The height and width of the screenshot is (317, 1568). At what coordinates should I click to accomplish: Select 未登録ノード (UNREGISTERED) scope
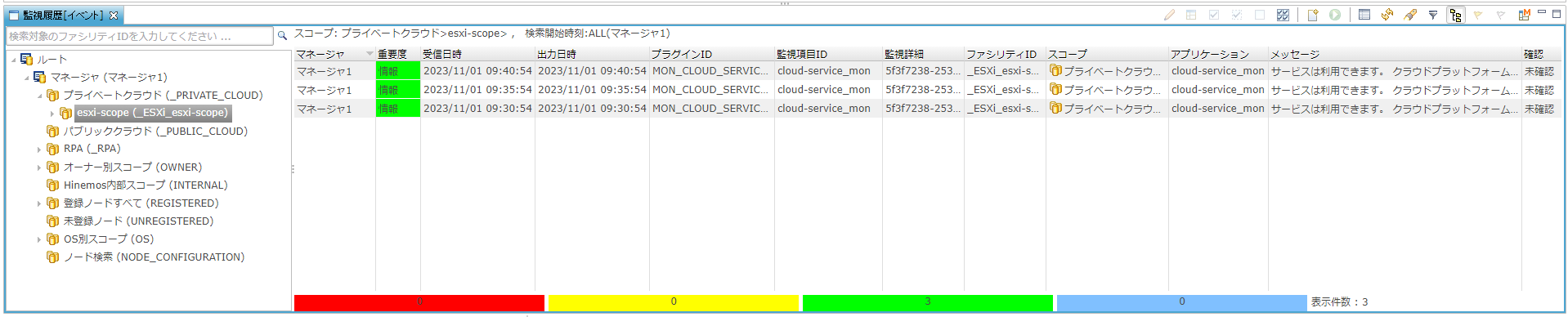tap(138, 221)
